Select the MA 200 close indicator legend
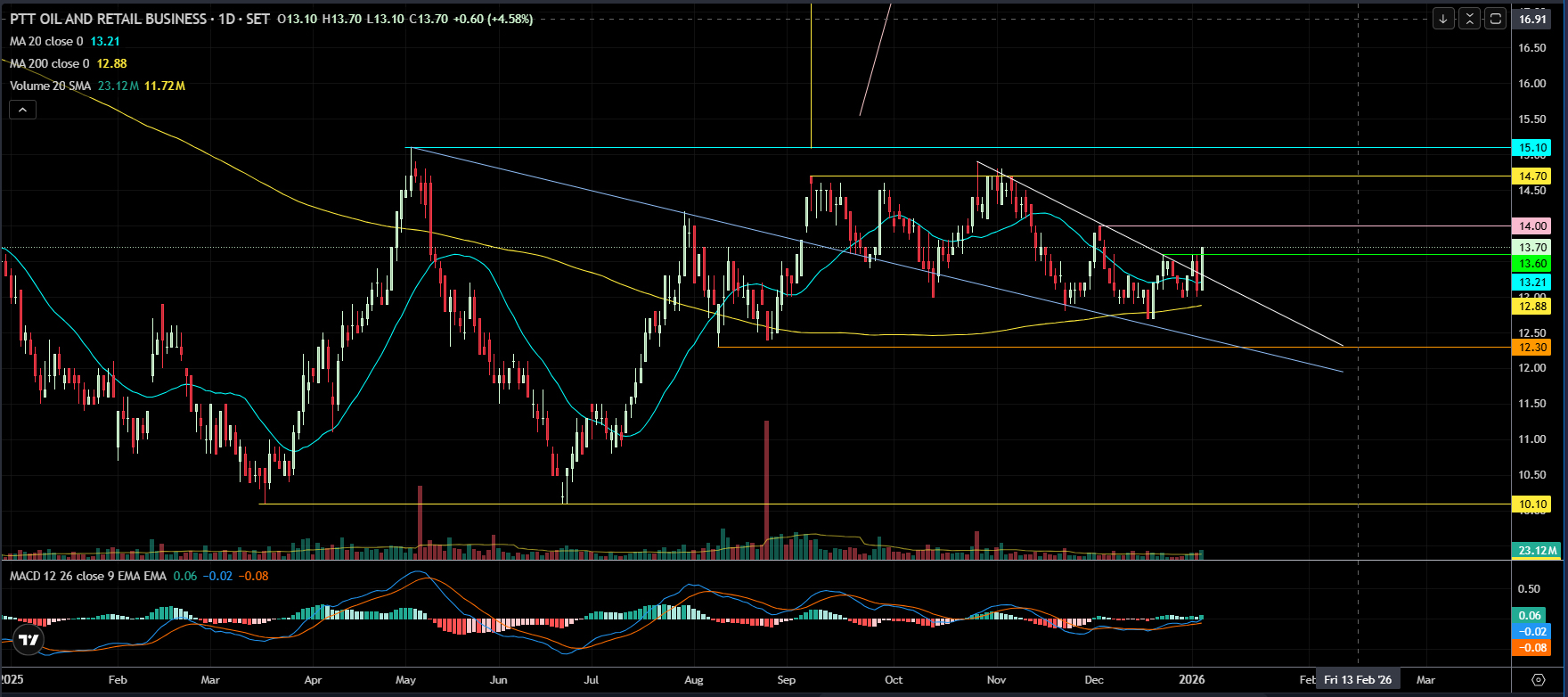 pyautogui.click(x=50, y=63)
